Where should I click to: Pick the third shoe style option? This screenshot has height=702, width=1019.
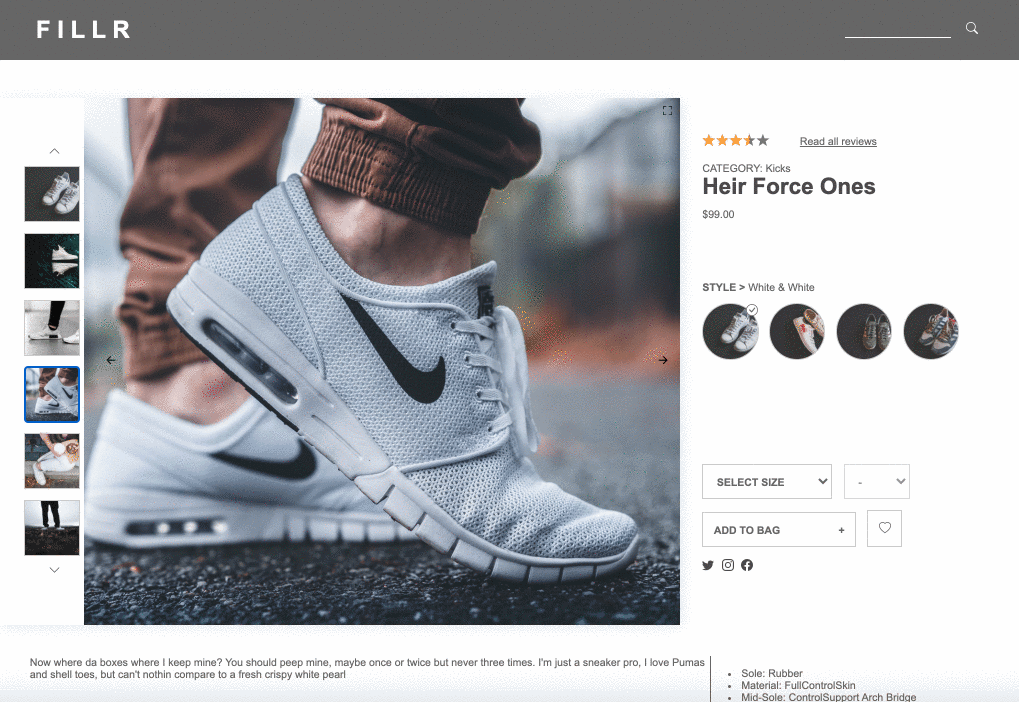tap(864, 331)
